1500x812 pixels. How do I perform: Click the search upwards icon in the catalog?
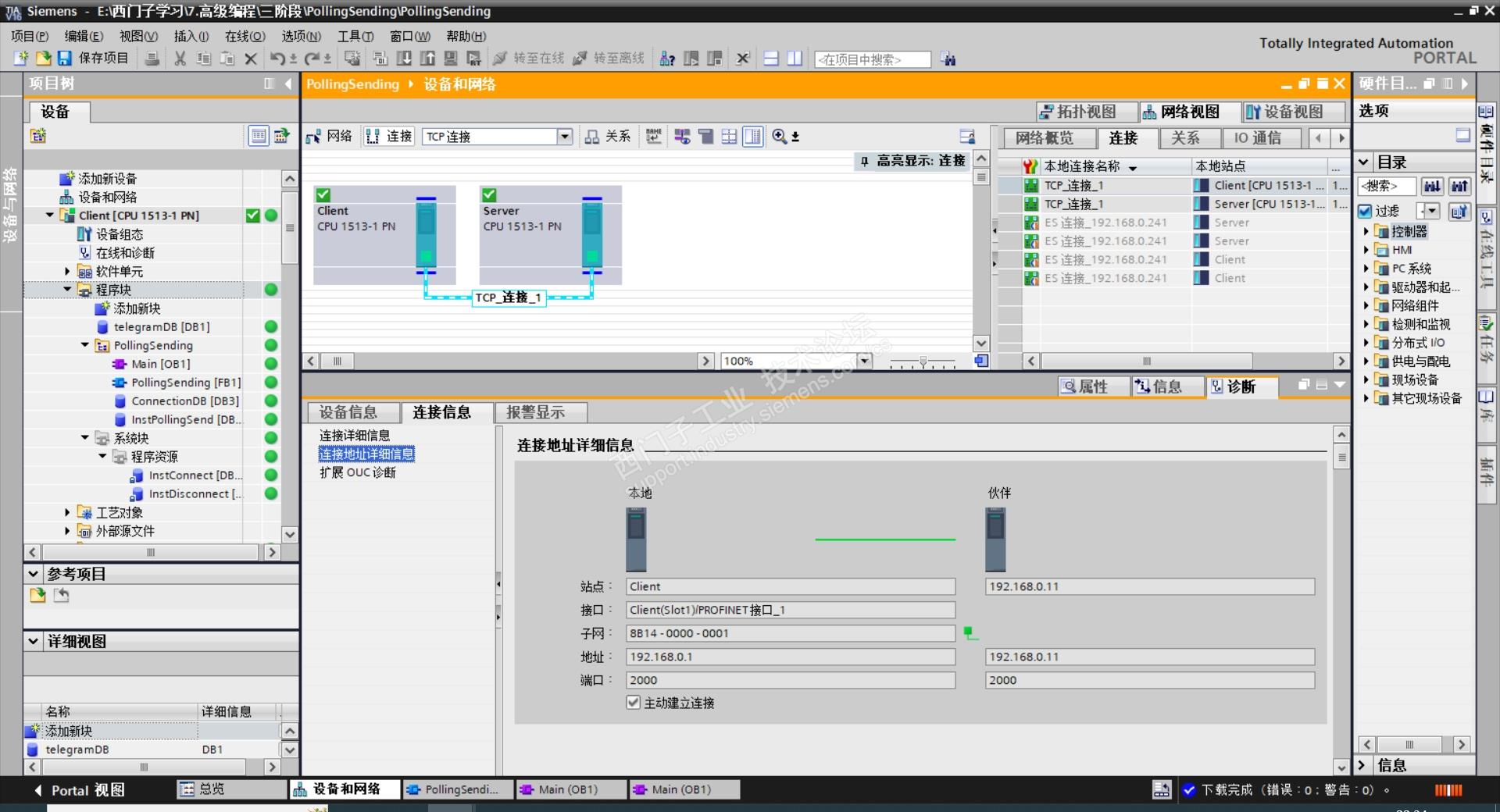click(1459, 186)
